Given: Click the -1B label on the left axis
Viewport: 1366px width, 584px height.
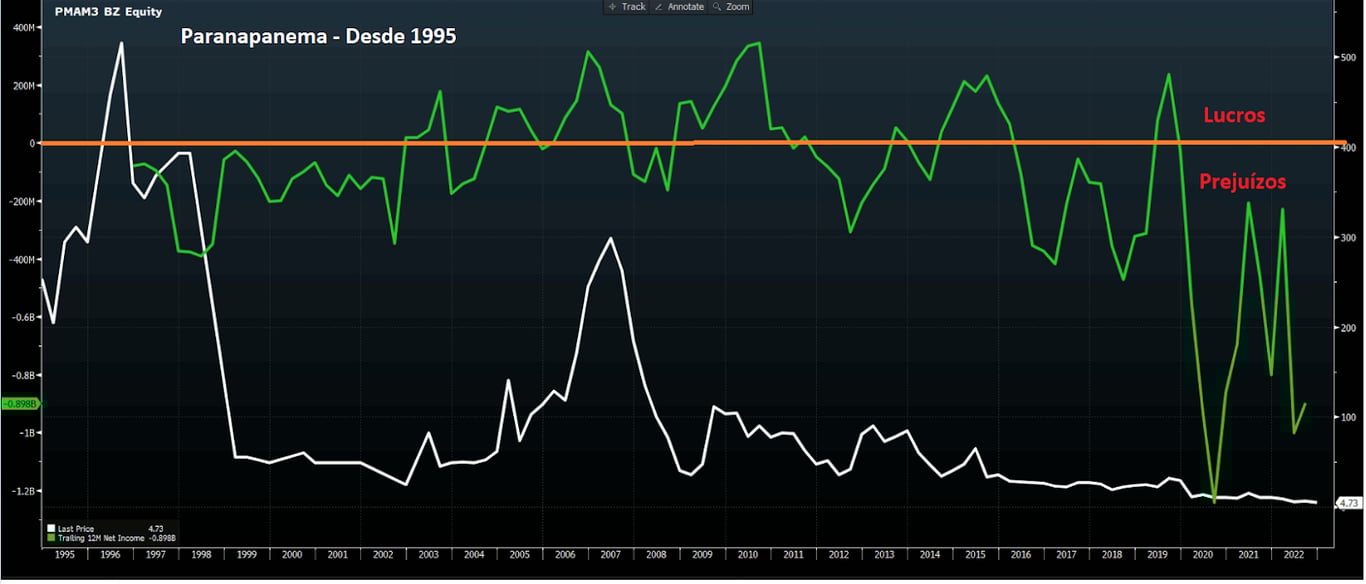Looking at the screenshot, I should tap(27, 433).
